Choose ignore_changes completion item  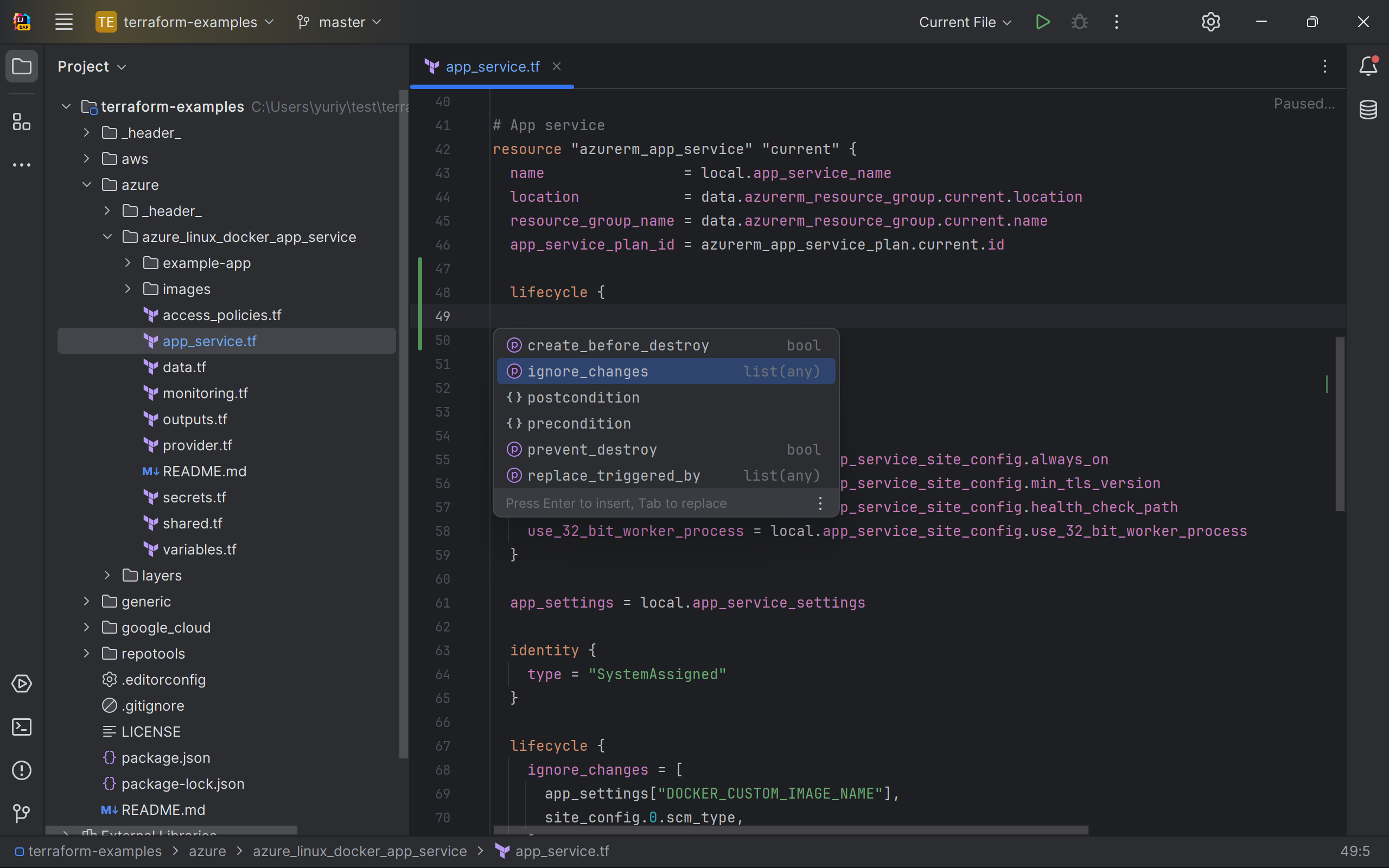coord(666,372)
